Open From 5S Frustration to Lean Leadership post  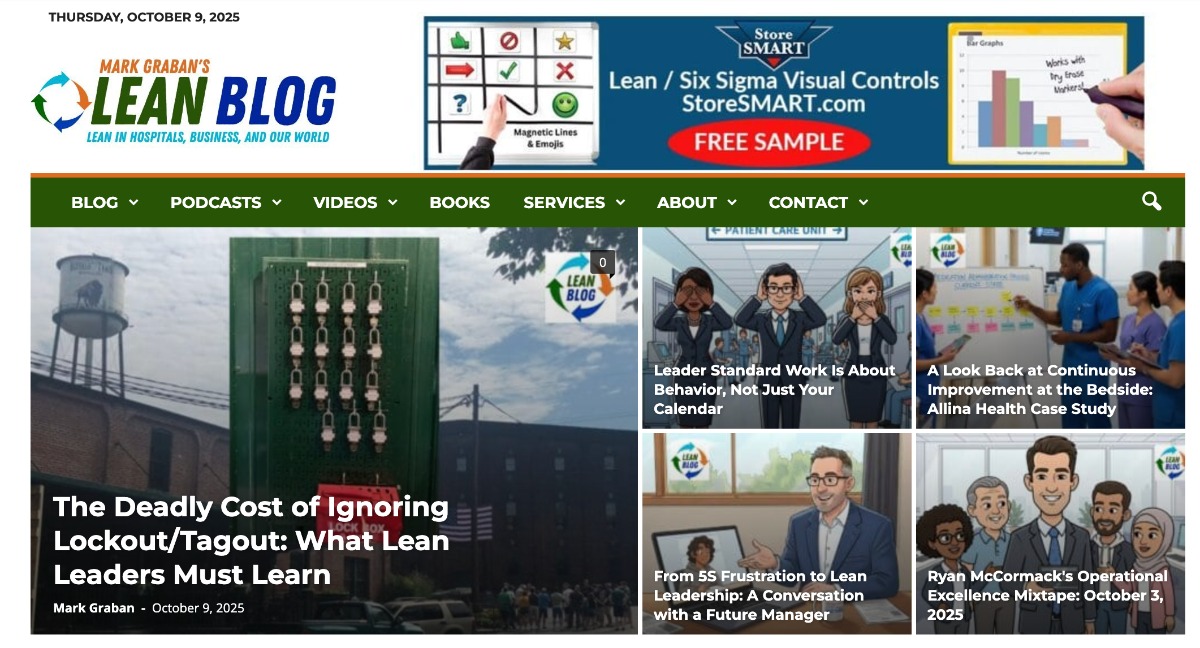click(x=760, y=595)
